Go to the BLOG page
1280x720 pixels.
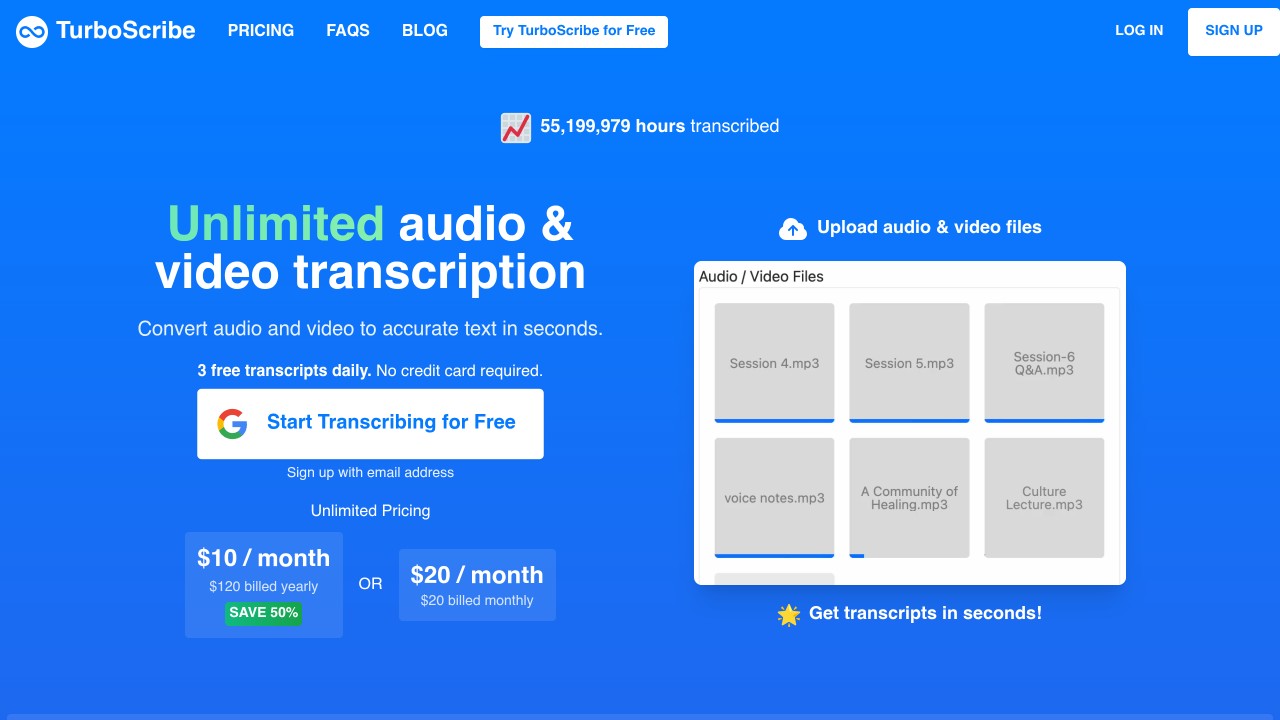pyautogui.click(x=425, y=31)
